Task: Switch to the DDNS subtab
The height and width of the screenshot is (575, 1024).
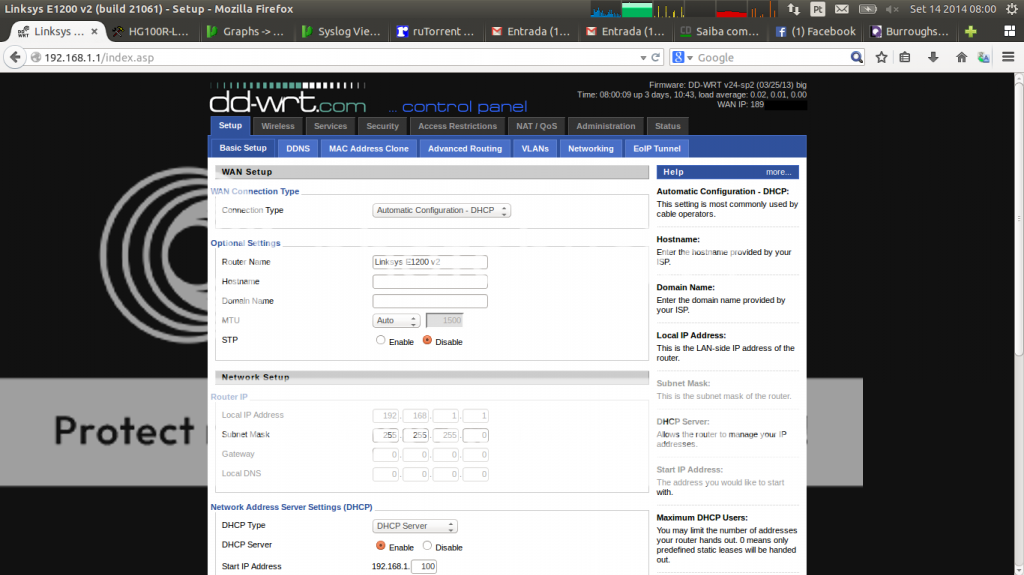Action: pyautogui.click(x=298, y=148)
